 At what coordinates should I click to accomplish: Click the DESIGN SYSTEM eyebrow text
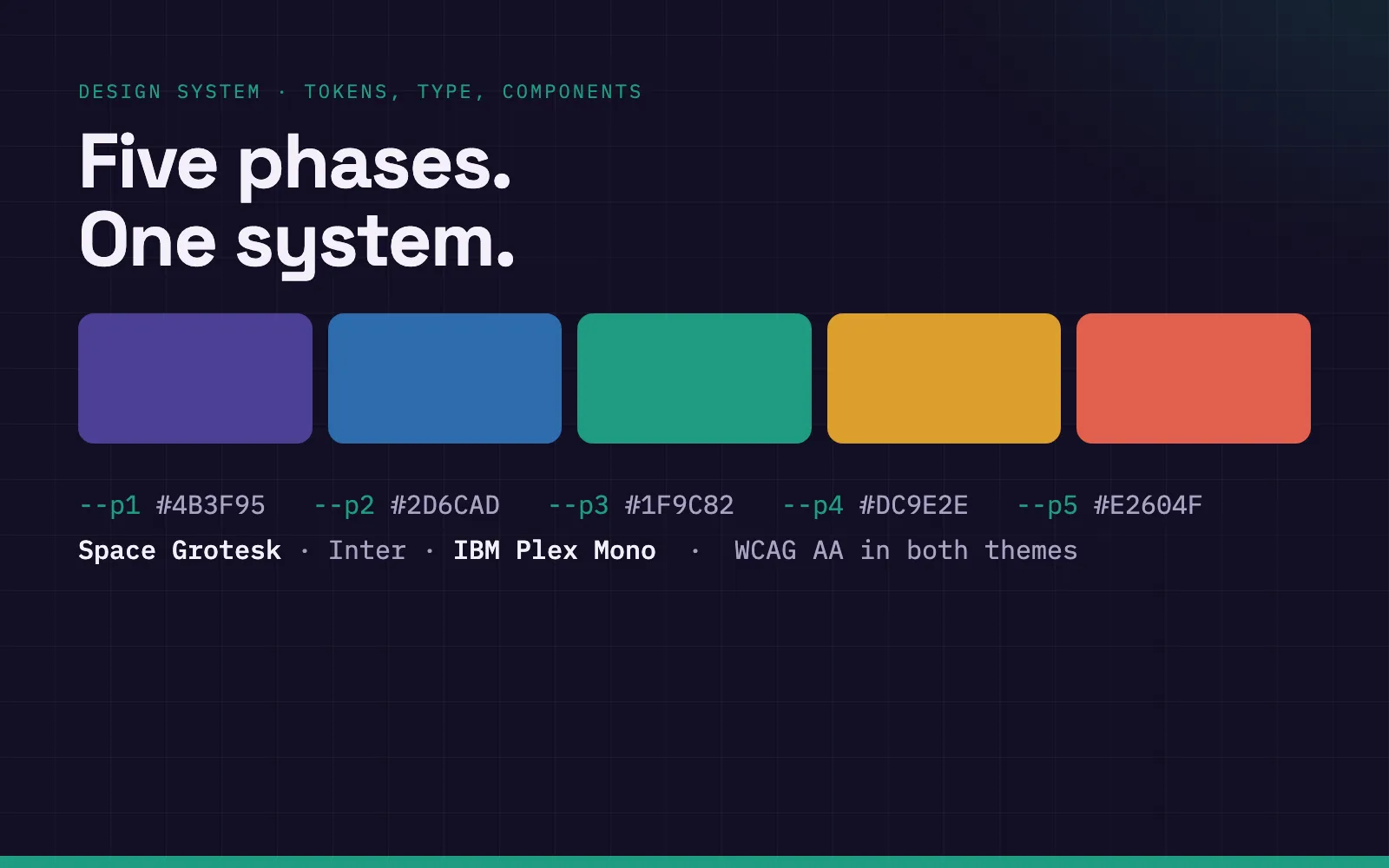point(169,92)
